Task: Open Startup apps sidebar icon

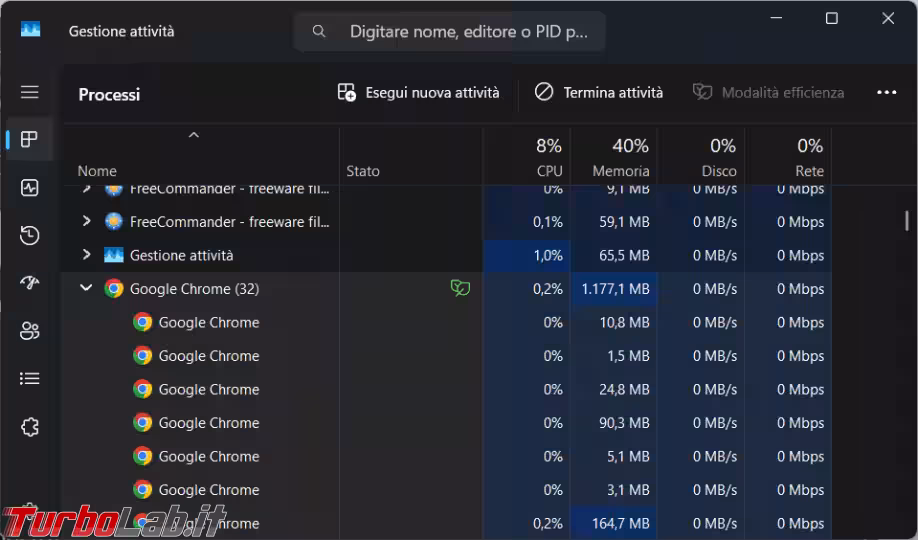Action: coord(29,283)
